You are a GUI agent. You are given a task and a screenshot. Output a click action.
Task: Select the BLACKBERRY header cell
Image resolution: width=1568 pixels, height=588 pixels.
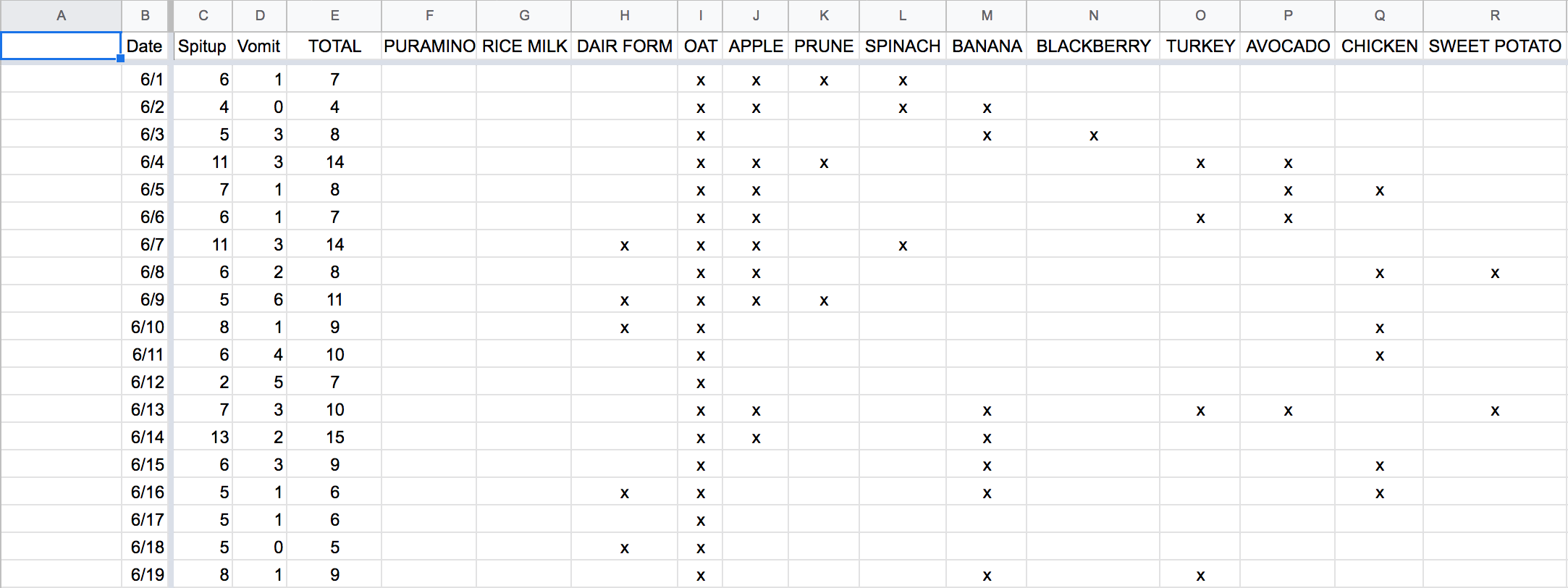point(1093,46)
